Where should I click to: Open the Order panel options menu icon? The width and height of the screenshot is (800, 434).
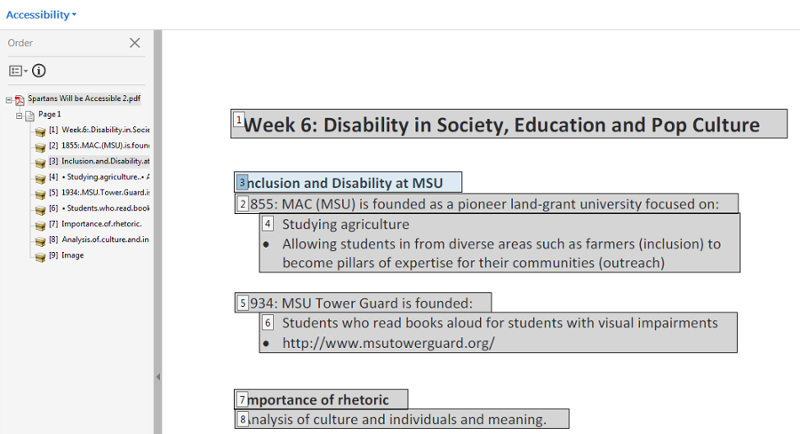point(18,71)
